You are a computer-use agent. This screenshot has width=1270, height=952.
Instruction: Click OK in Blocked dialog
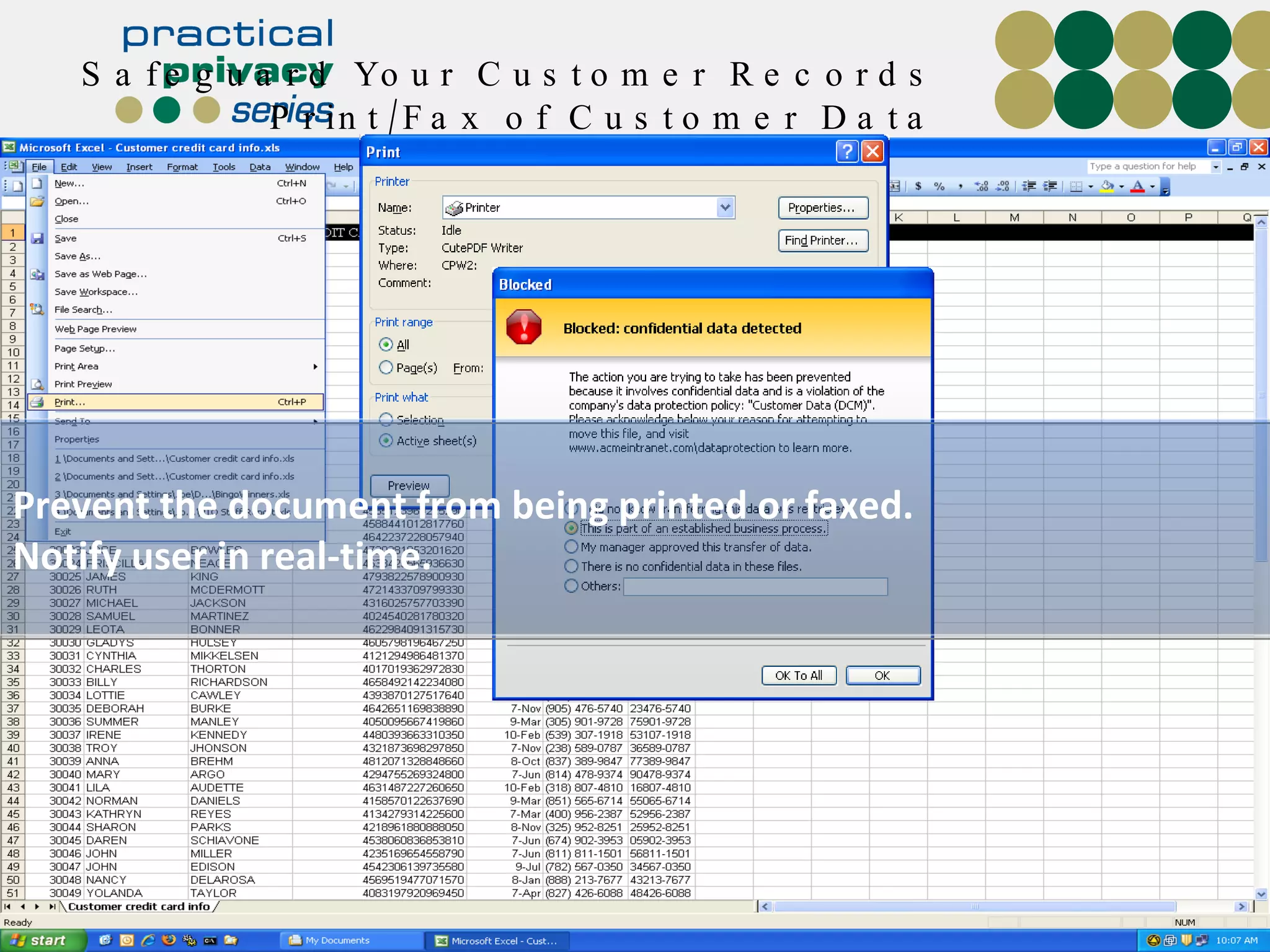coord(882,676)
